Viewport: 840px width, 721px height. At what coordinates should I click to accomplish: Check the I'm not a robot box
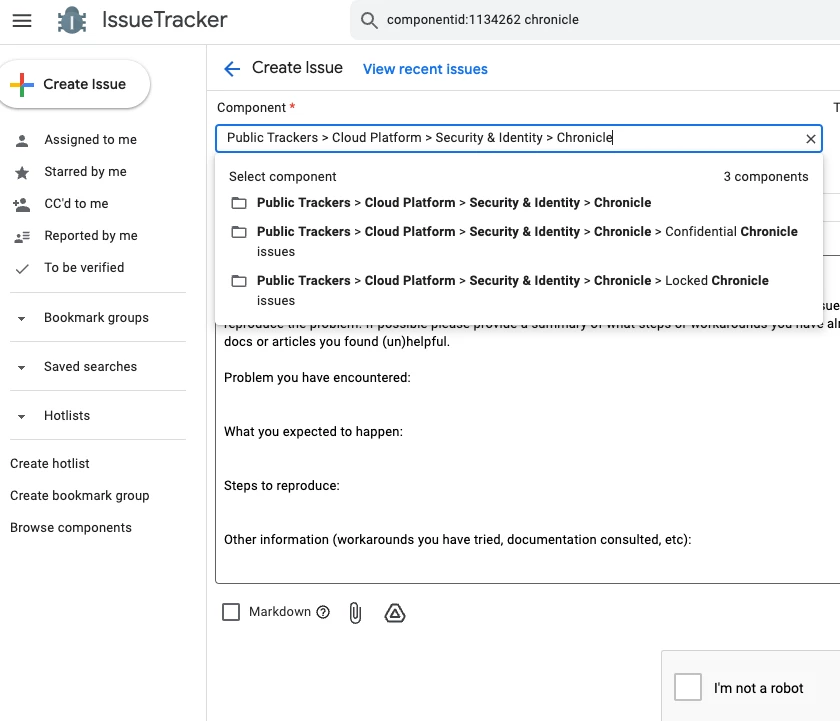click(688, 687)
